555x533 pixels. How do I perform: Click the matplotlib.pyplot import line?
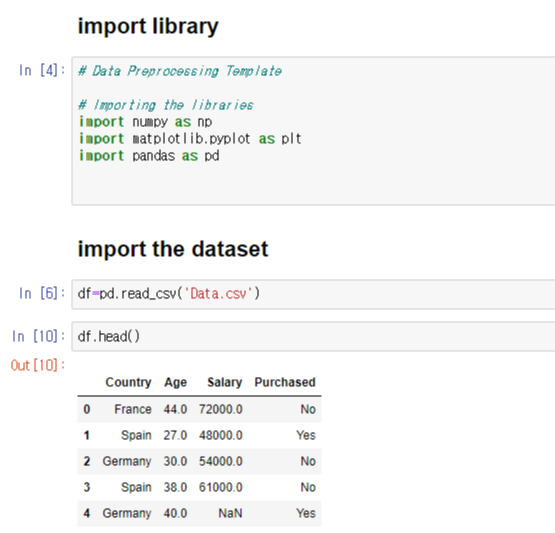click(x=190, y=139)
